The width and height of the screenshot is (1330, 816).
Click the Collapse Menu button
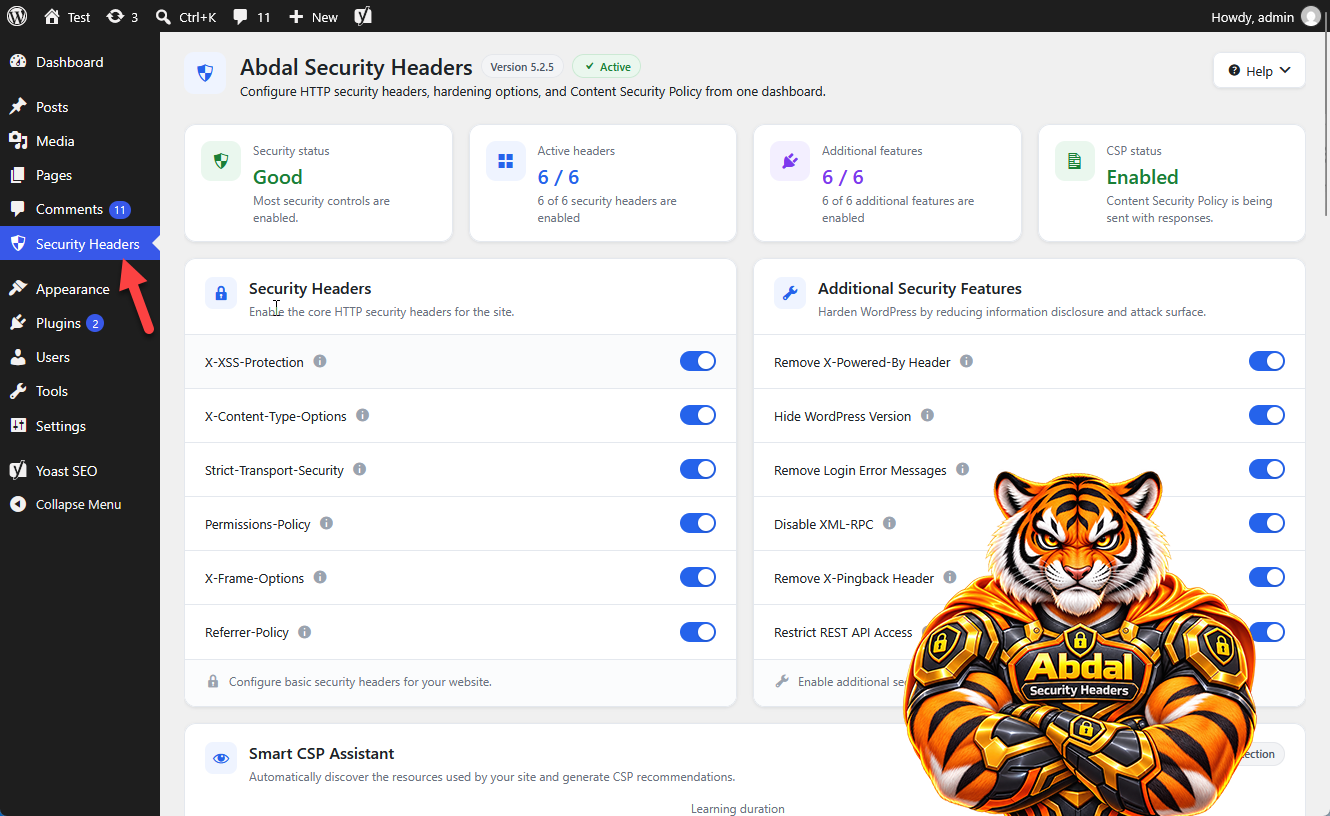80,505
